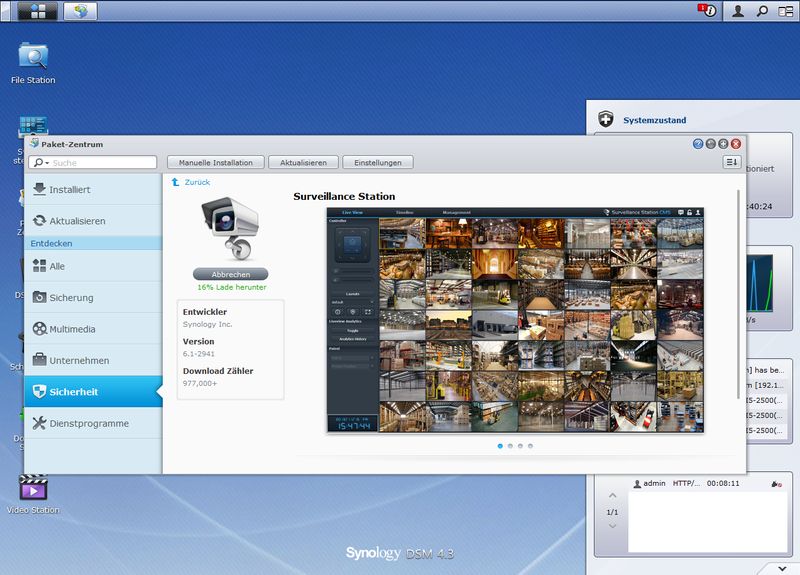Open search options magnifier dropdown
This screenshot has width=800, height=575.
coord(41,162)
